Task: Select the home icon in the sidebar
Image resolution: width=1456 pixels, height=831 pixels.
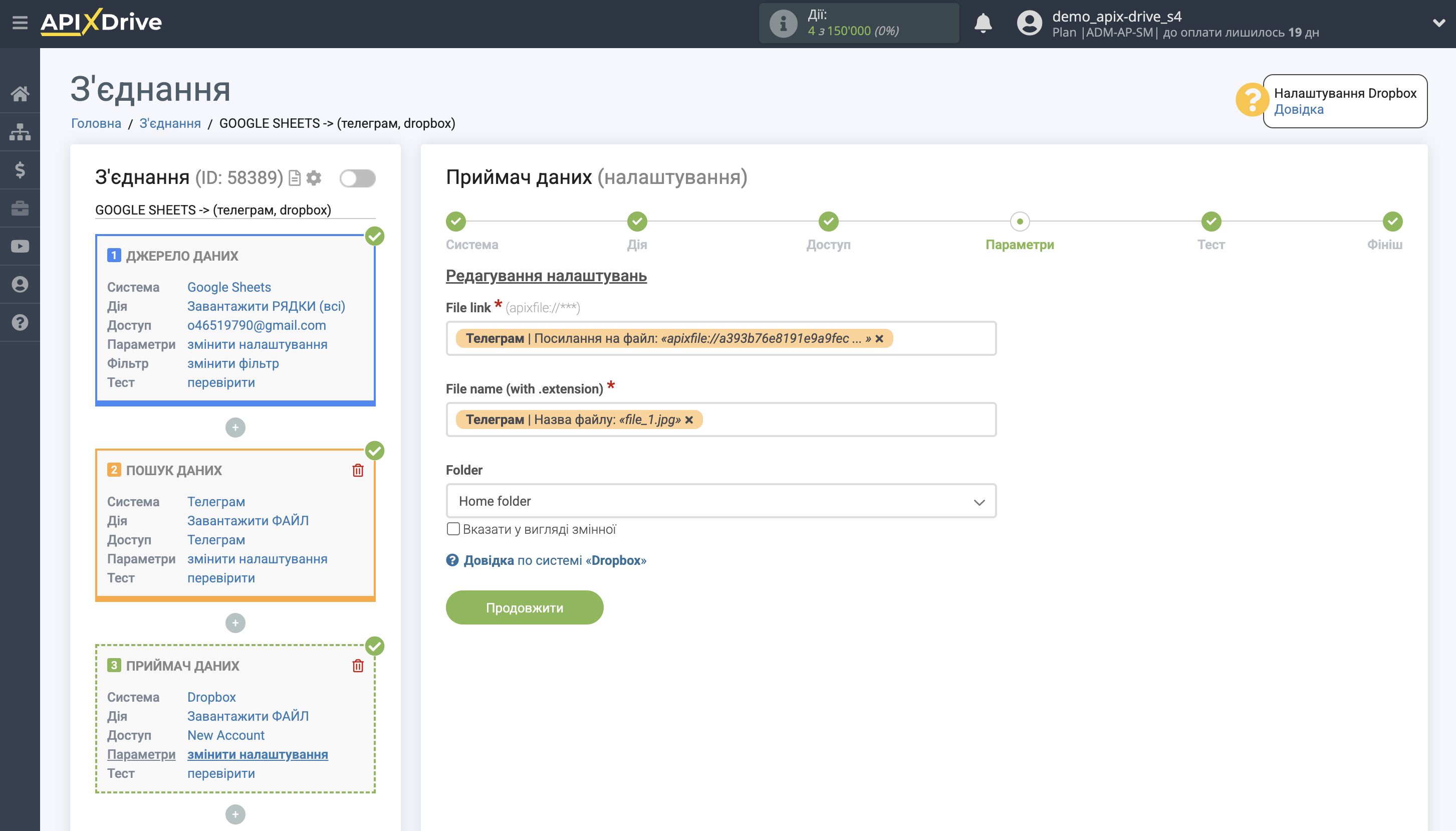Action: [x=21, y=94]
